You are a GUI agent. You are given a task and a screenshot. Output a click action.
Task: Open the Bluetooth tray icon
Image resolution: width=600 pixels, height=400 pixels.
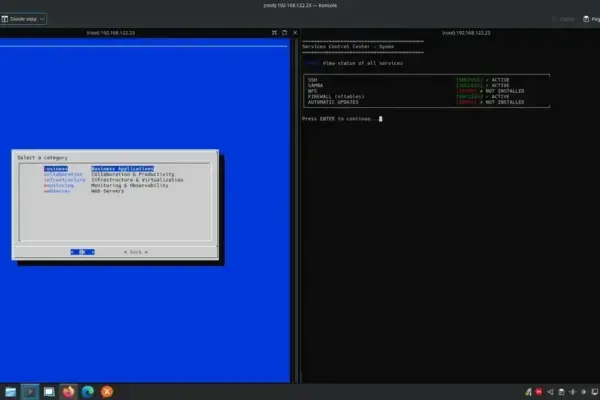point(572,392)
